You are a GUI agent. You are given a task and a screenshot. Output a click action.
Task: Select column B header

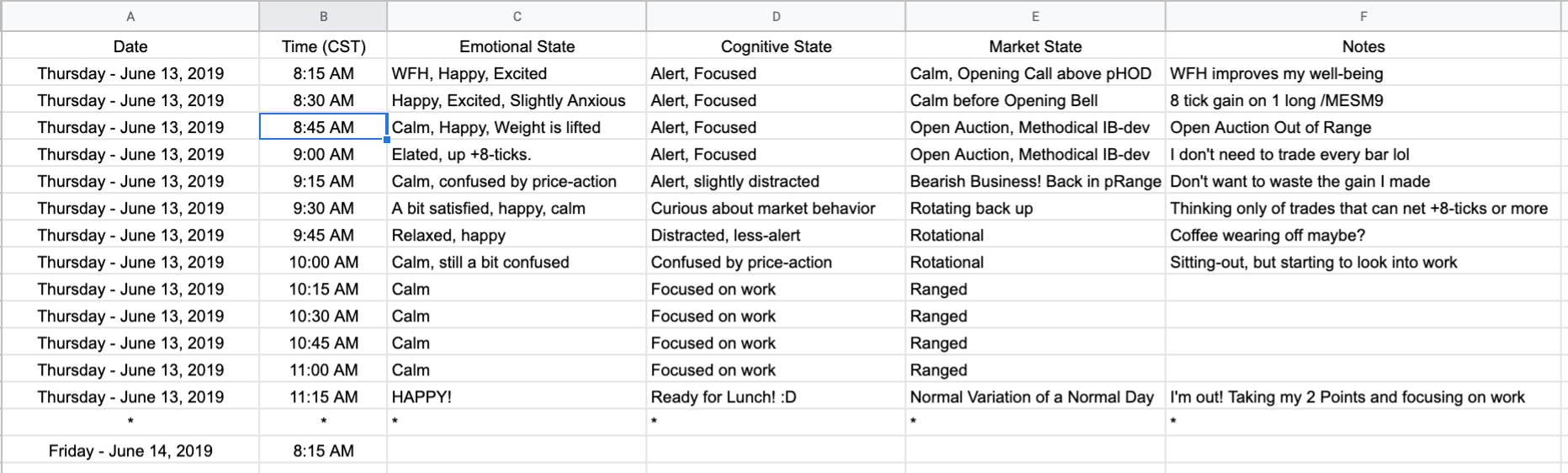click(x=324, y=16)
